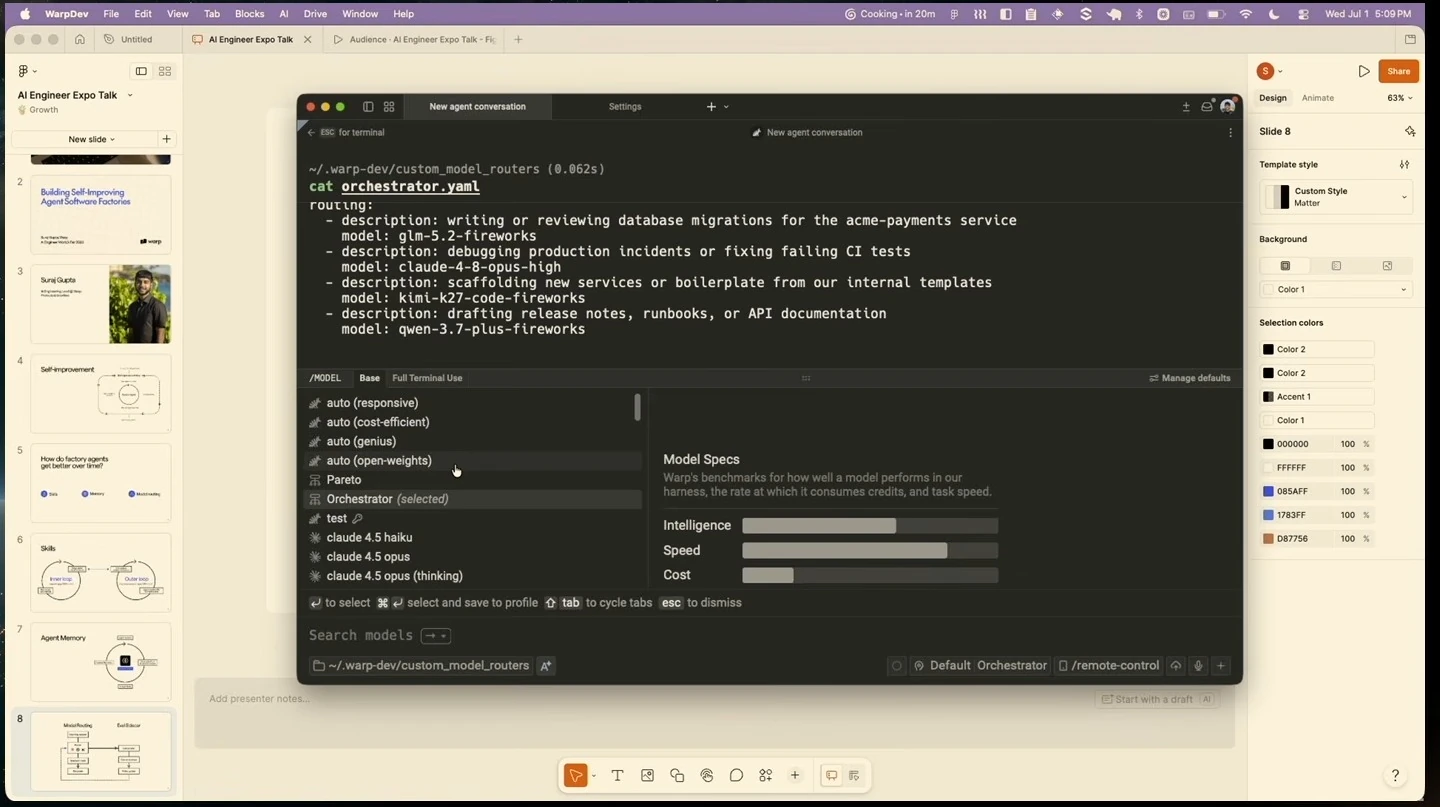This screenshot has height=807, width=1440.
Task: Open the Animate tab in Figma
Action: pos(1317,98)
